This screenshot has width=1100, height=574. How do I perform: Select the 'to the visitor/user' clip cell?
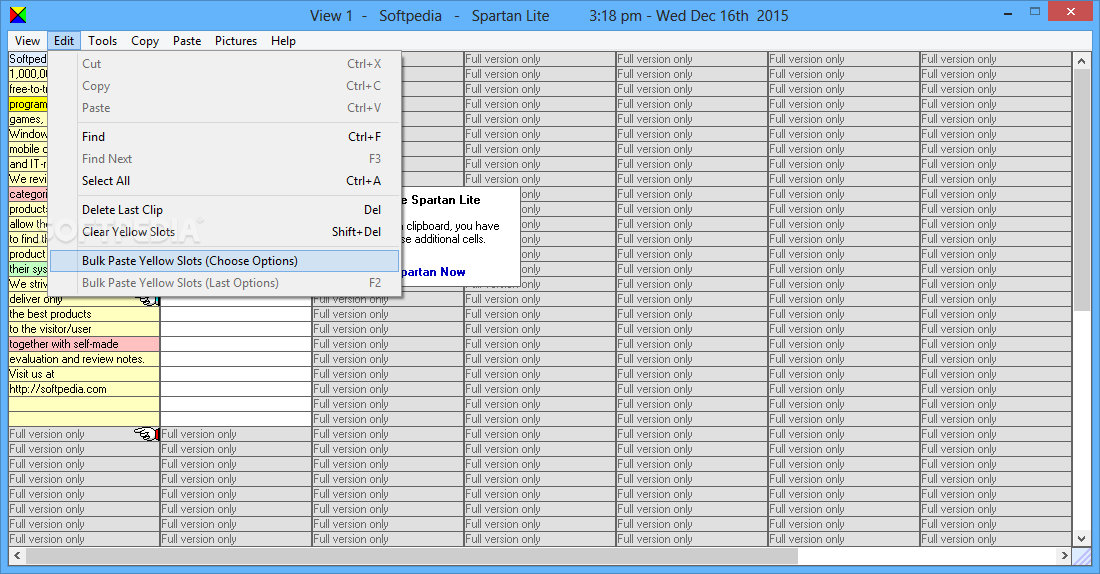click(84, 329)
